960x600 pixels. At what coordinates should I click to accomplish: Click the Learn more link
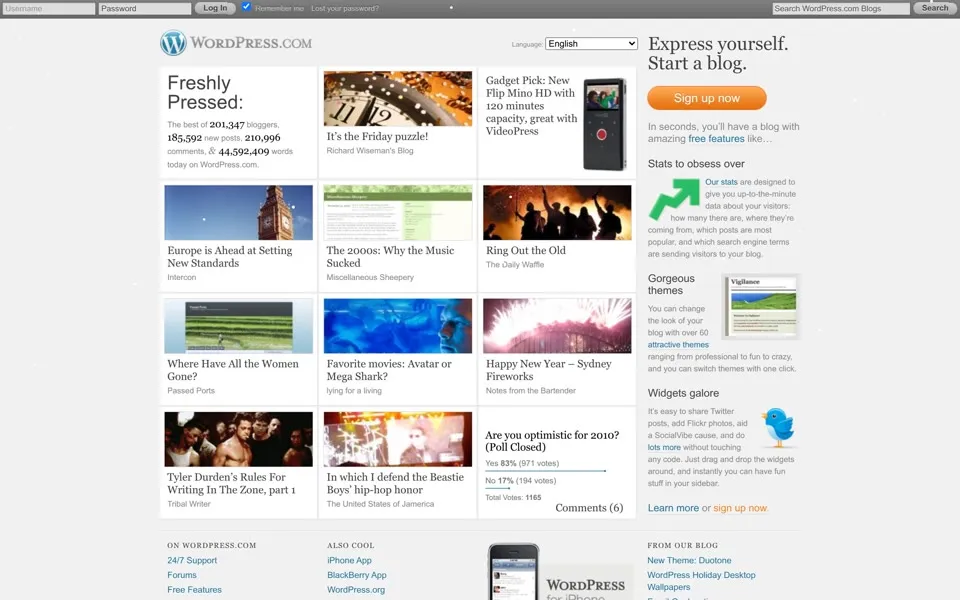(x=673, y=508)
